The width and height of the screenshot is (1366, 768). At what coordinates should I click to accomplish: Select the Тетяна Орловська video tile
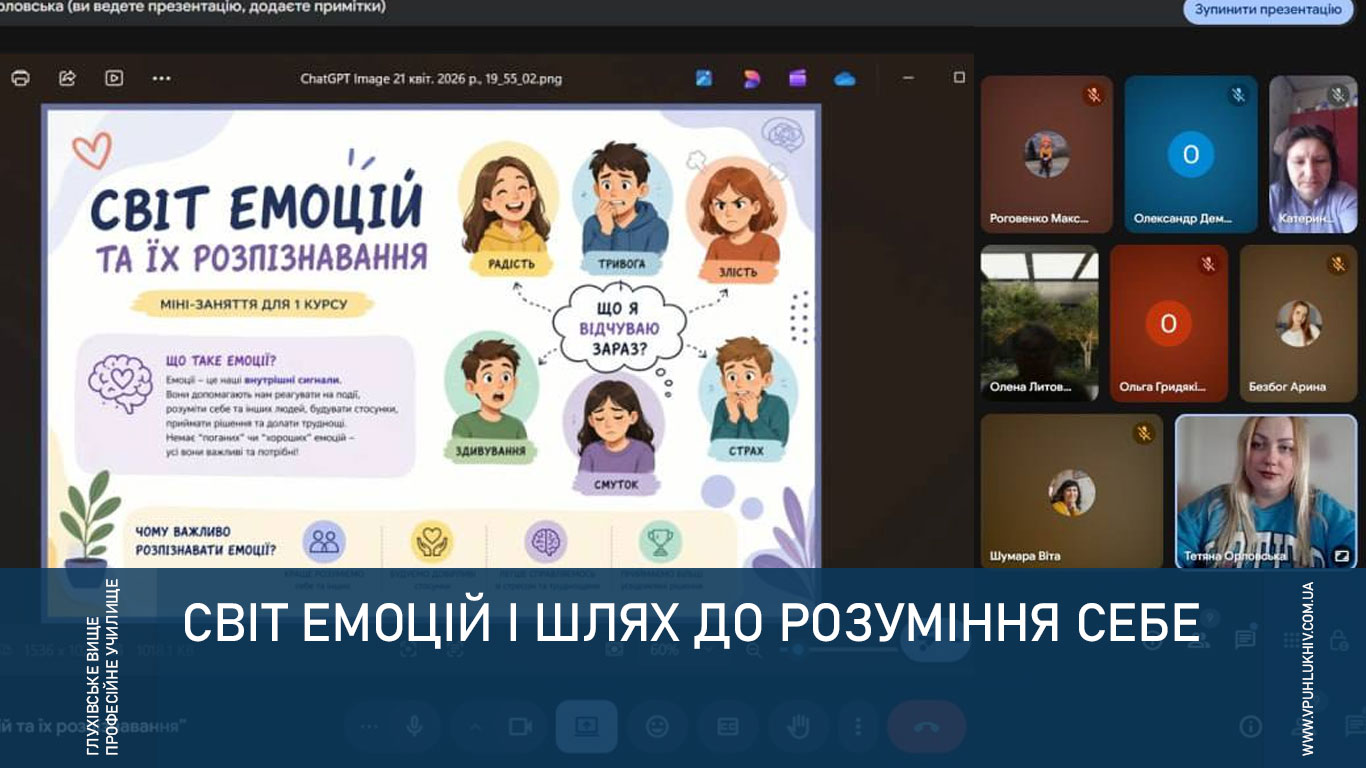1266,492
